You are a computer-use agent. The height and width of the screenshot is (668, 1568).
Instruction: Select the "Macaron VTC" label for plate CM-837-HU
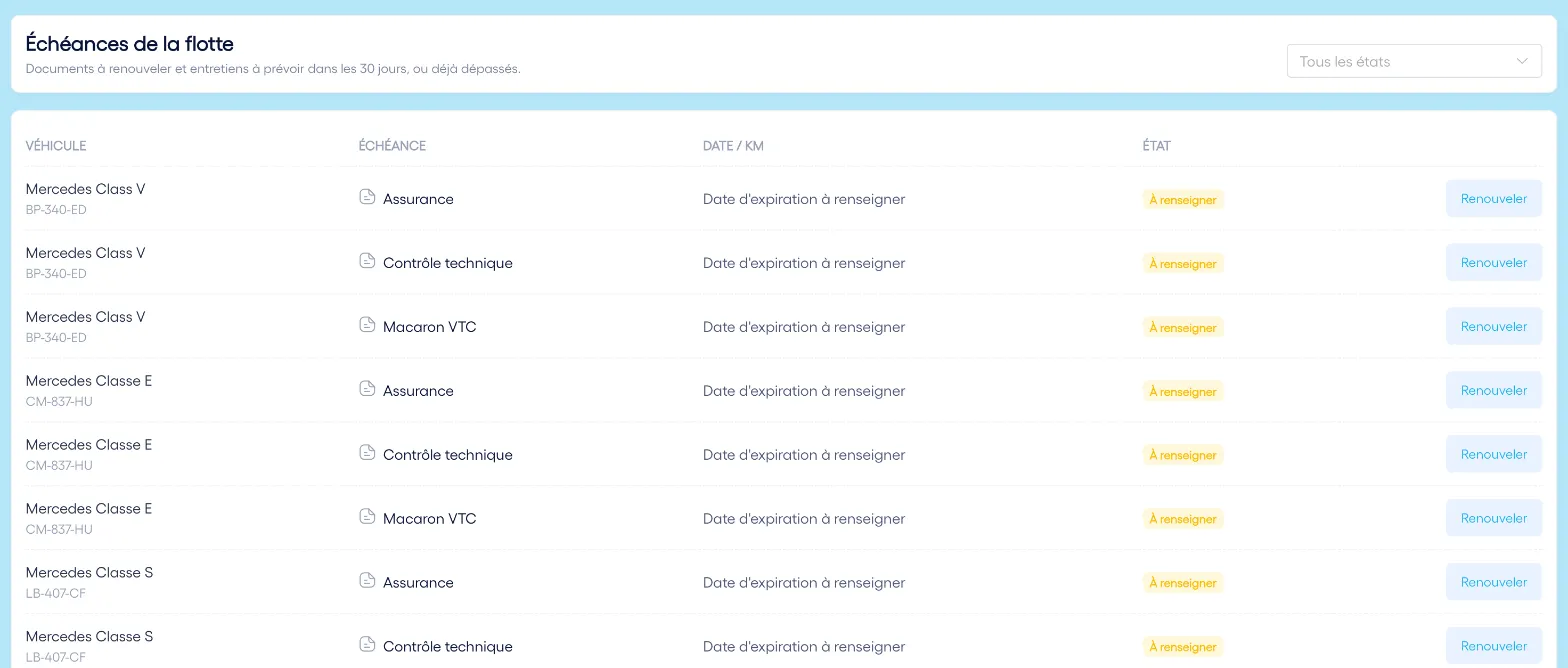430,519
